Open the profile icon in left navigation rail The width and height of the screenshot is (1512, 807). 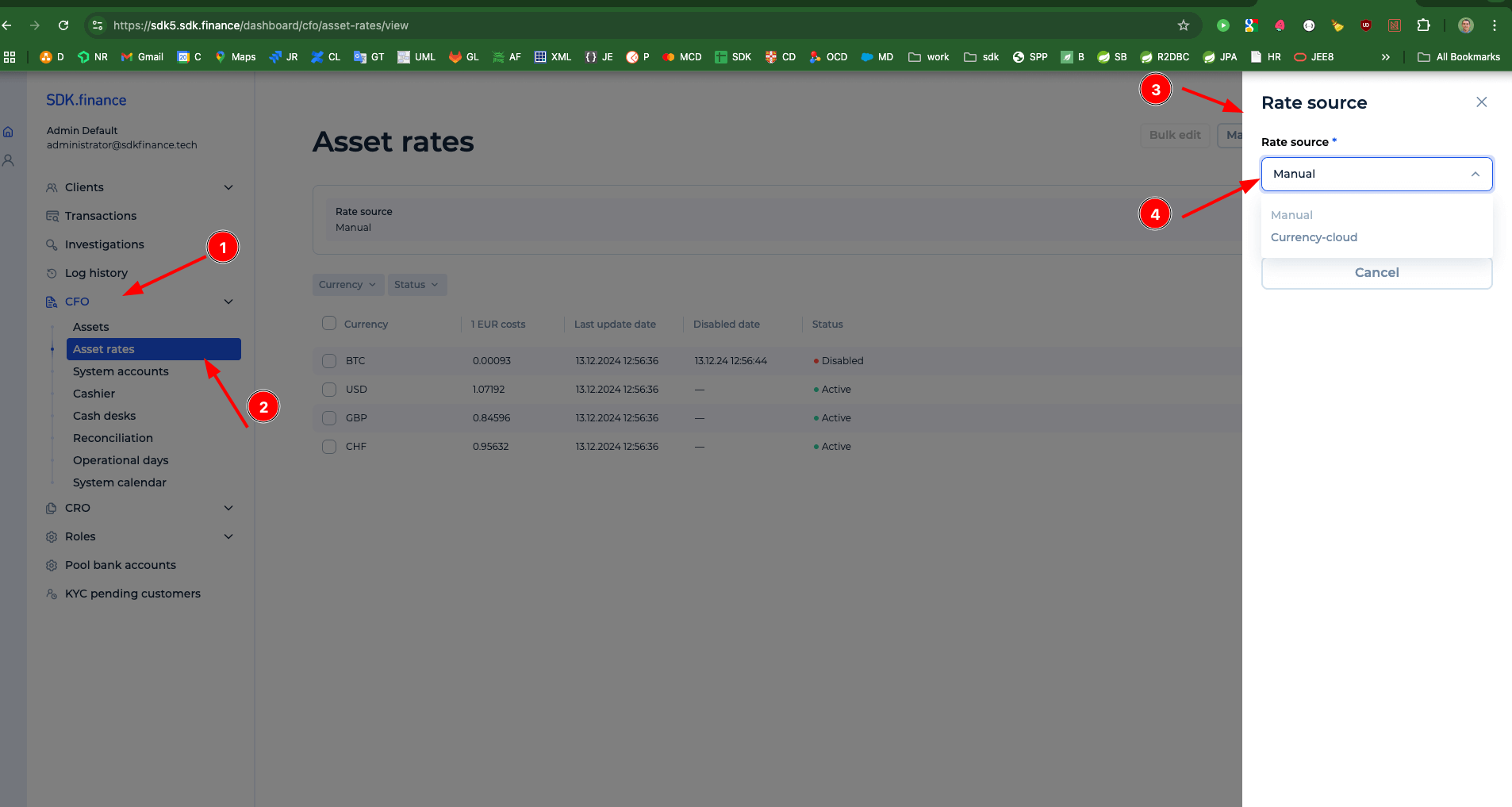pyautogui.click(x=9, y=160)
